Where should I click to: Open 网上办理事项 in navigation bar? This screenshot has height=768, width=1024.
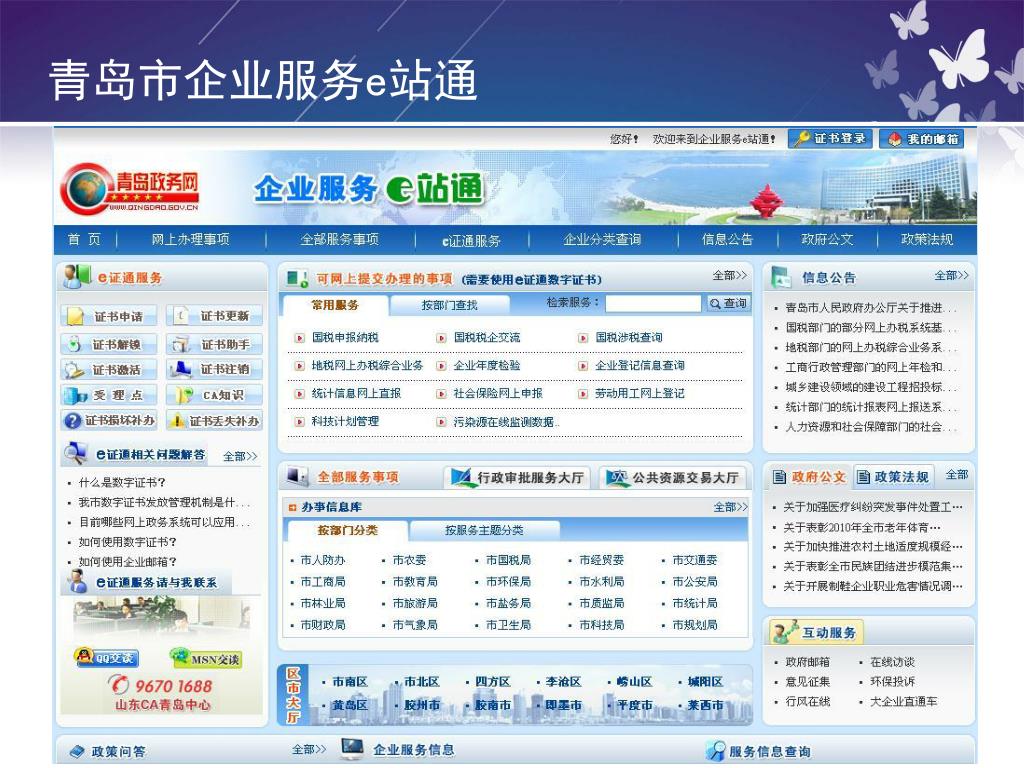(190, 240)
